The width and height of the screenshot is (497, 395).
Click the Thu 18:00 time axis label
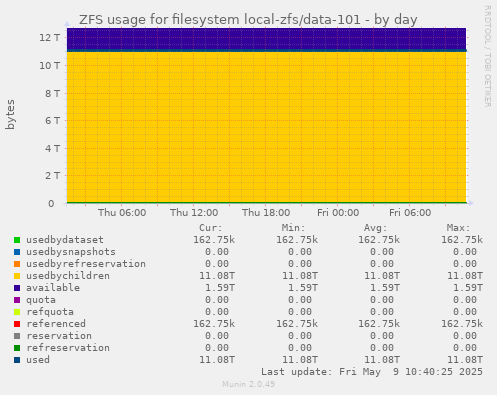[x=266, y=213]
